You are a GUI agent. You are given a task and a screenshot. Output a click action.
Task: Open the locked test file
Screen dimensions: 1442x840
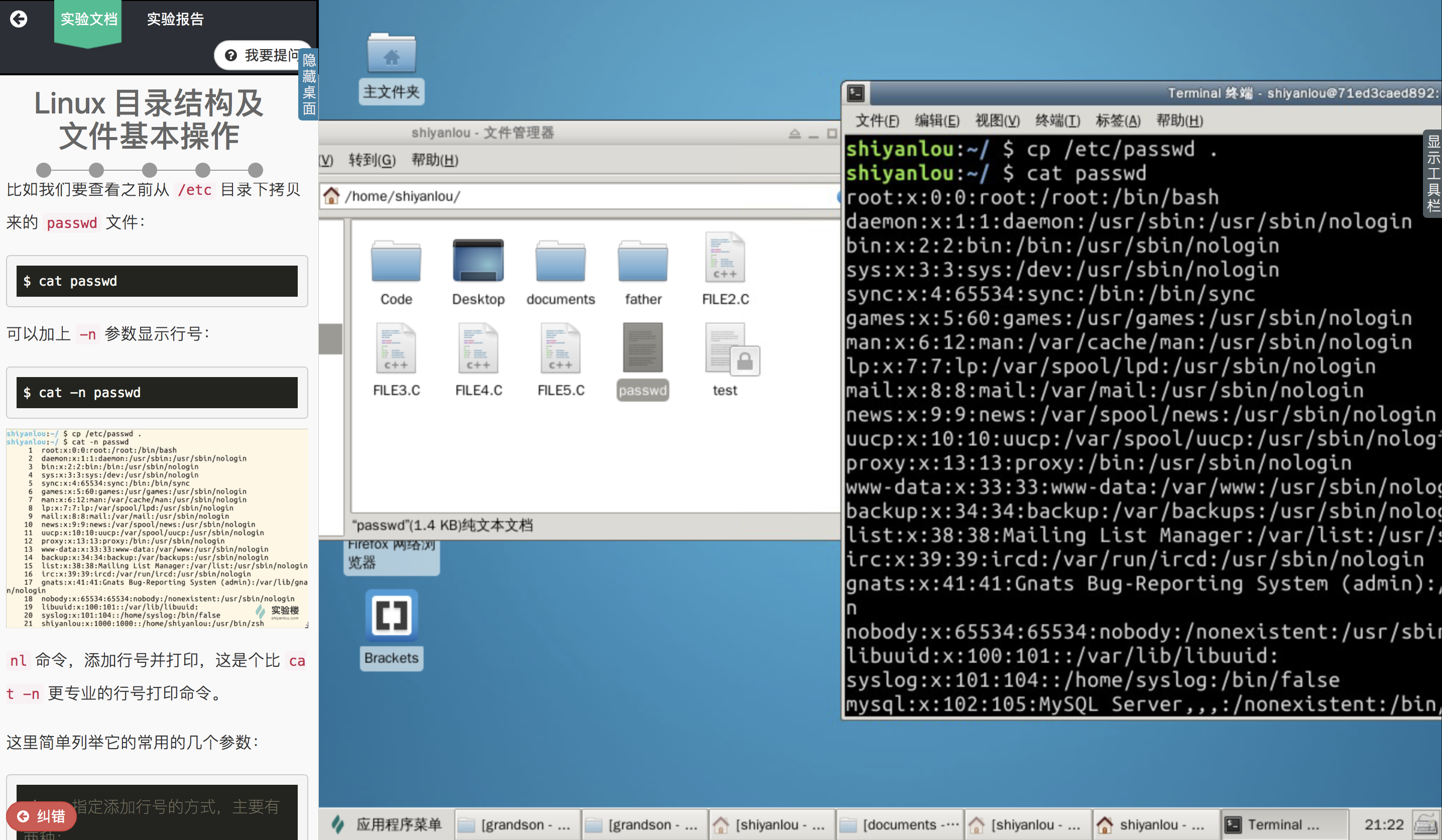coord(726,348)
